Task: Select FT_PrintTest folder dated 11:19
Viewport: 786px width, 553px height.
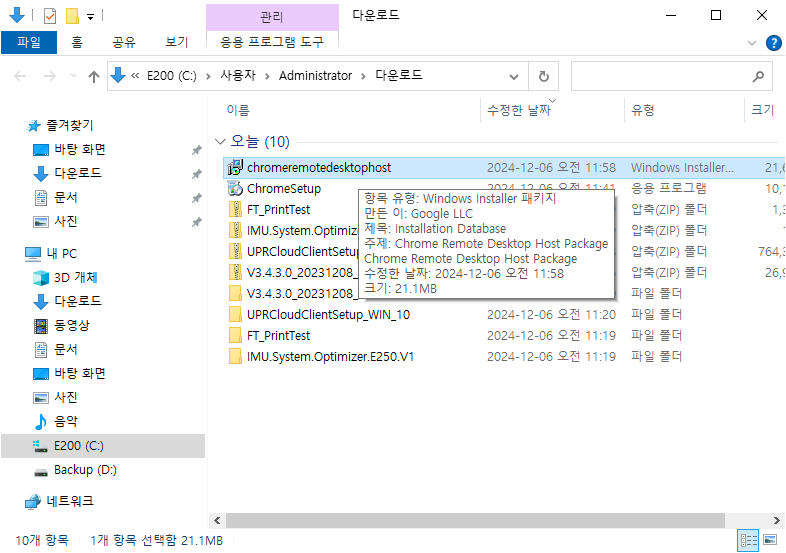Action: click(x=278, y=336)
